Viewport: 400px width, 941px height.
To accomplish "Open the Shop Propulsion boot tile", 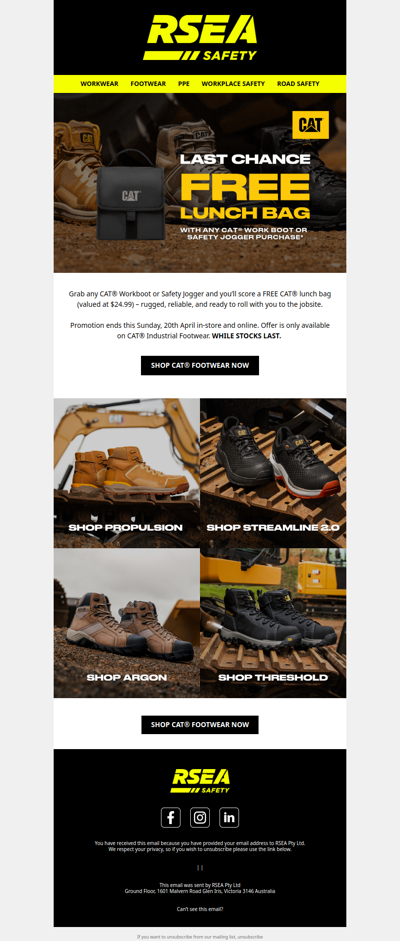I will [127, 473].
